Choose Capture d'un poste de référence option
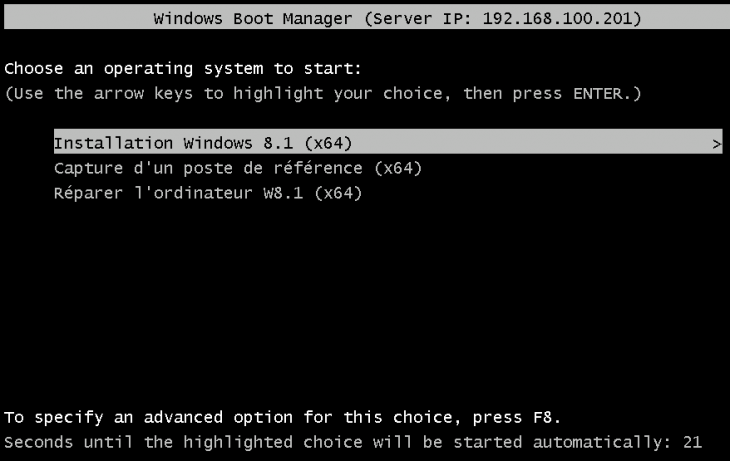Image resolution: width=730 pixels, height=461 pixels. point(237,168)
